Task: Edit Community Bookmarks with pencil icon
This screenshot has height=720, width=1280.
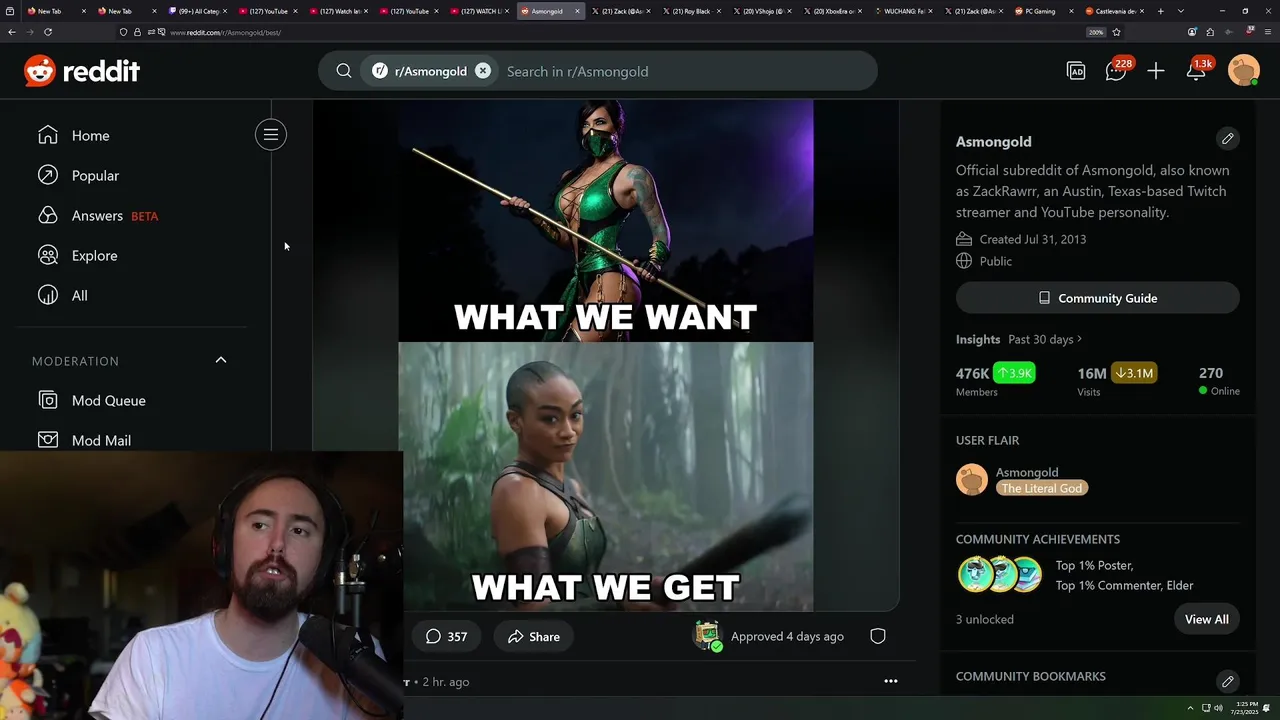Action: 1227,681
